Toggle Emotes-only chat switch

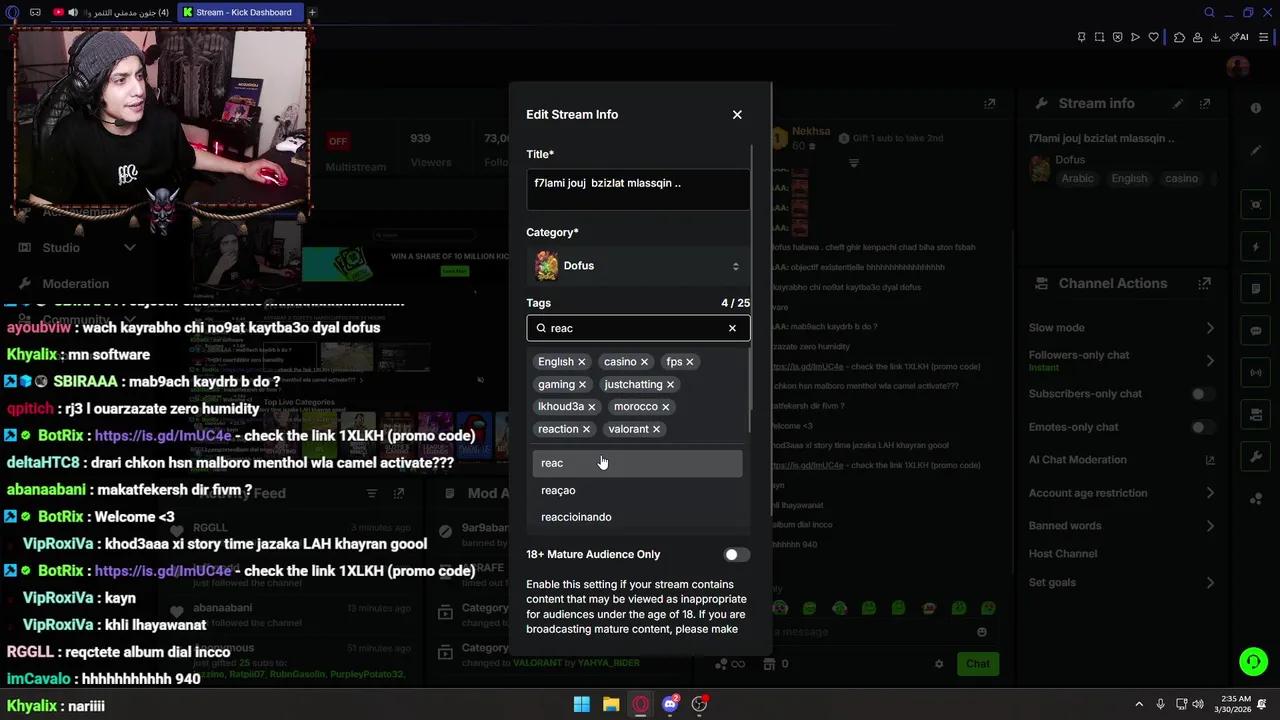(1202, 427)
